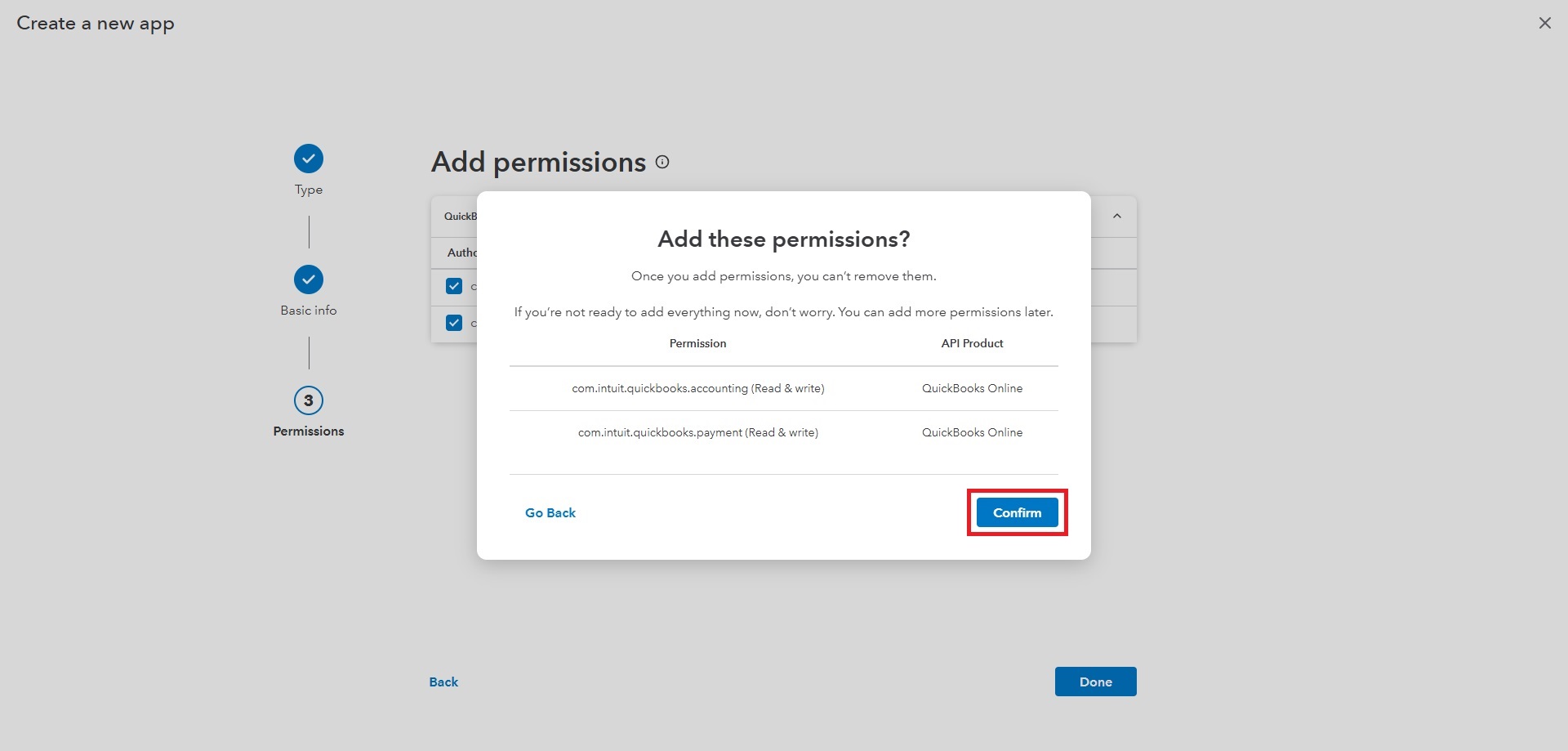Image resolution: width=1568 pixels, height=751 pixels.
Task: Click QuickBooks Online in the accounting row
Action: (x=972, y=388)
